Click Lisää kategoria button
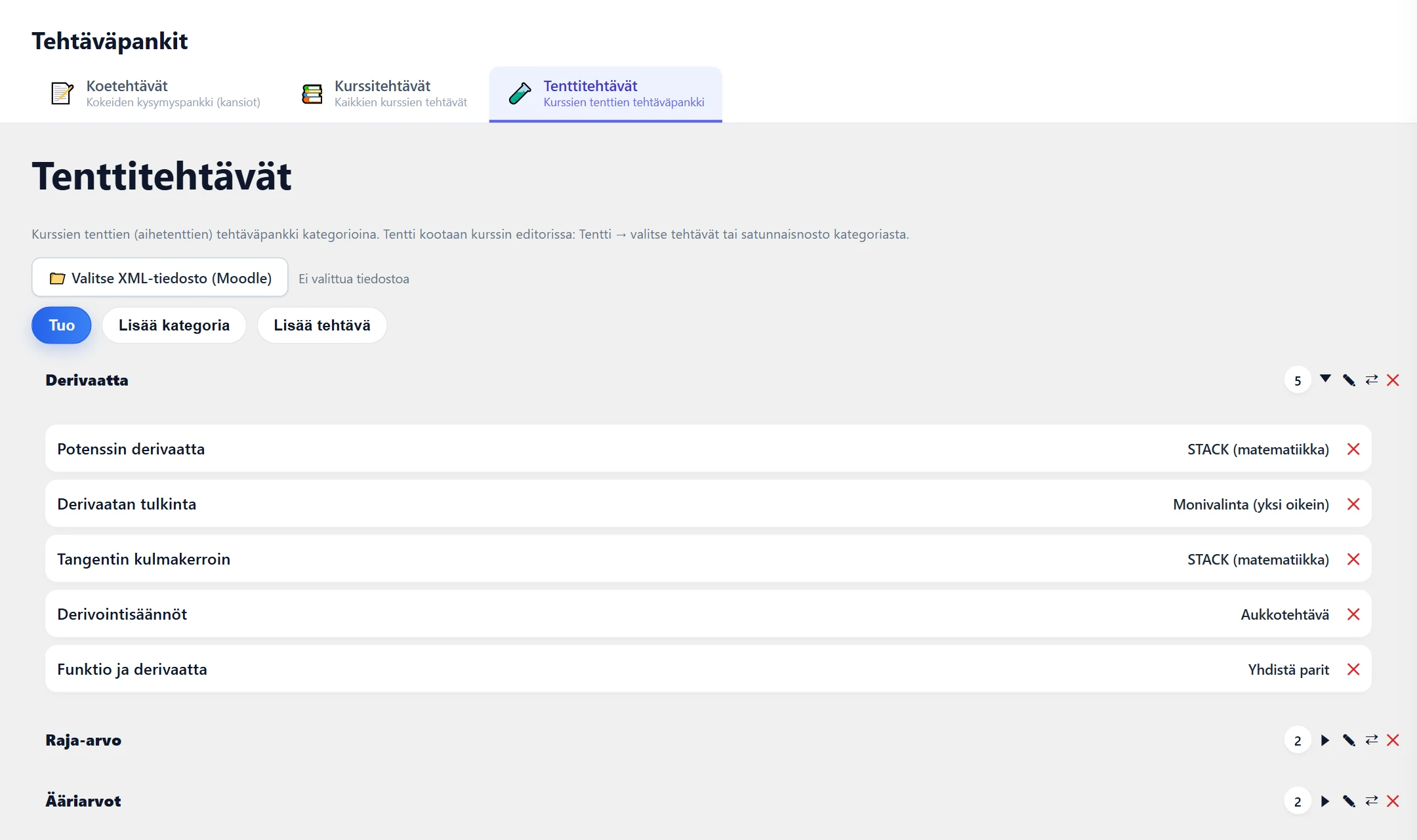This screenshot has width=1417, height=840. point(174,325)
